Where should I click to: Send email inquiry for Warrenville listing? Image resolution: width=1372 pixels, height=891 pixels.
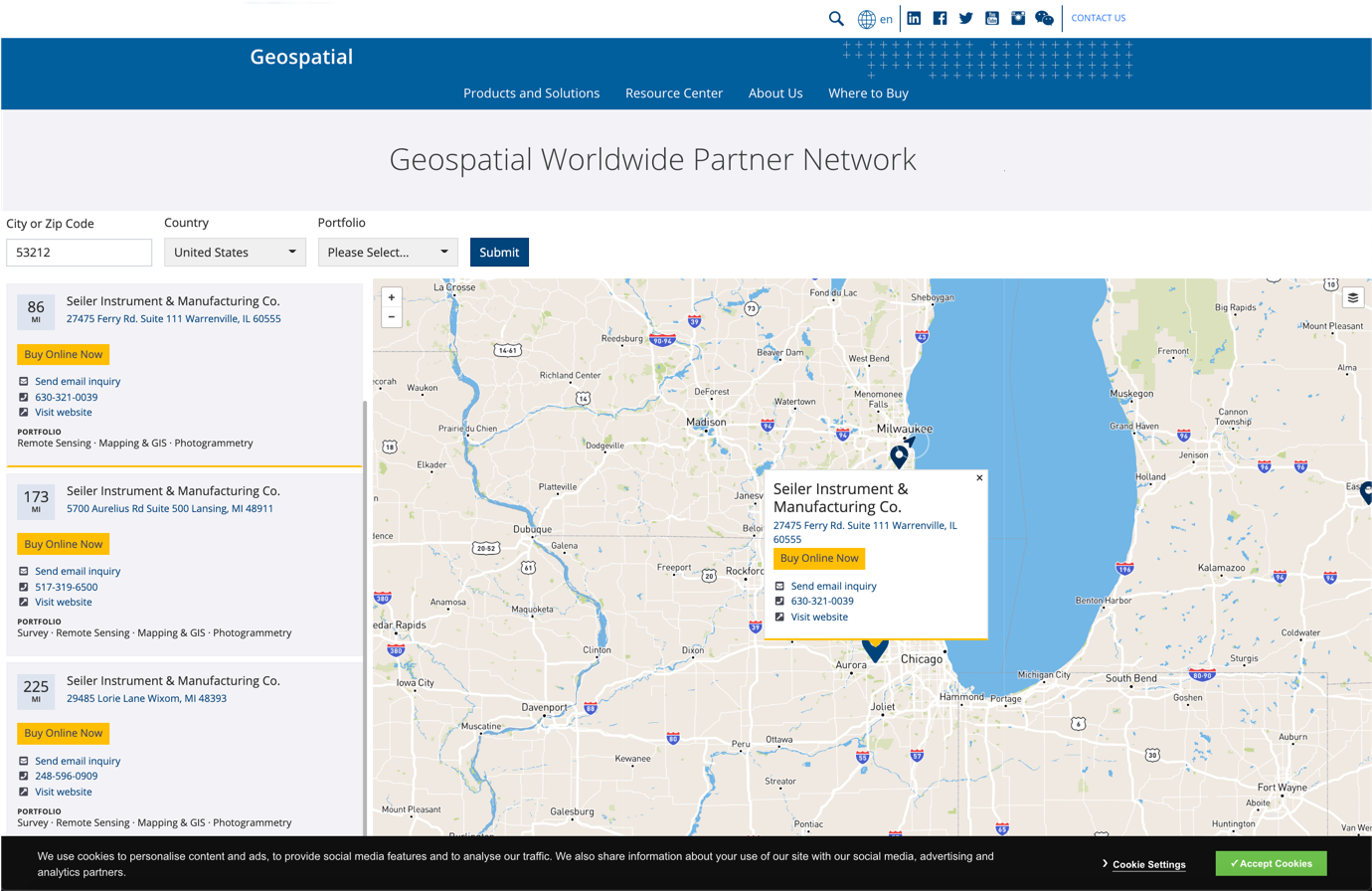click(78, 381)
